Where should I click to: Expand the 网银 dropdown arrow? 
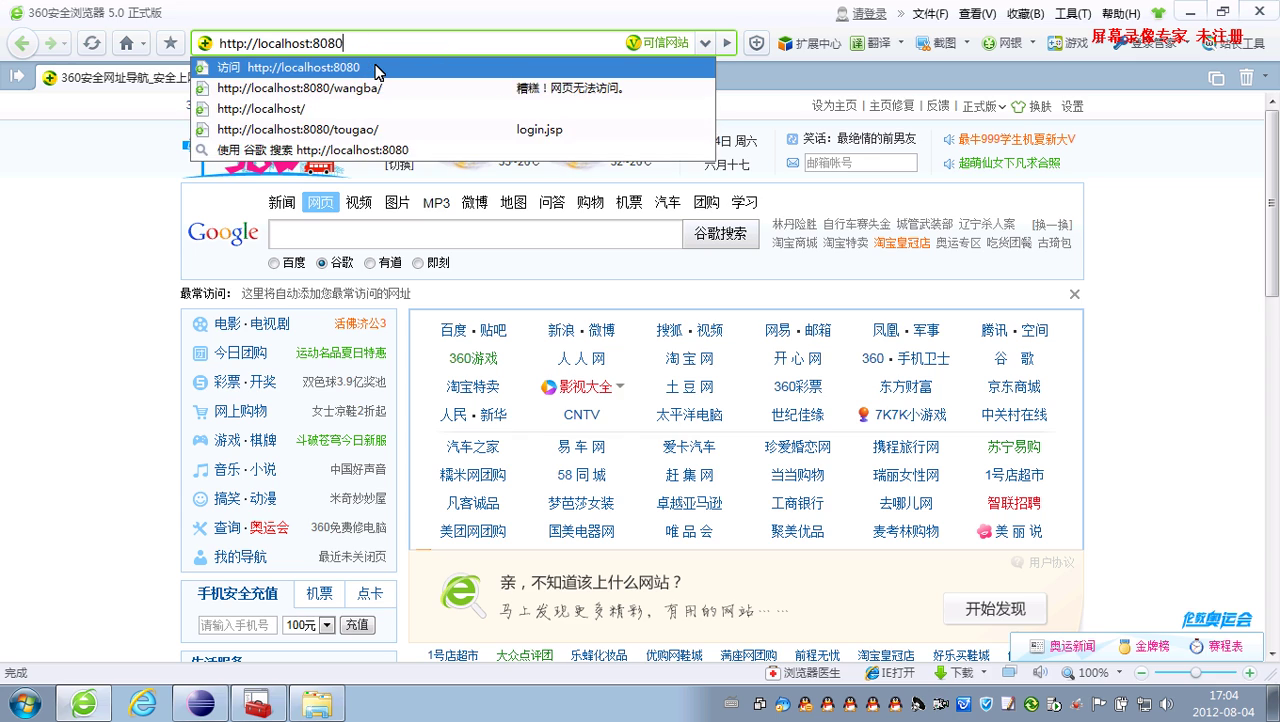(x=1031, y=43)
